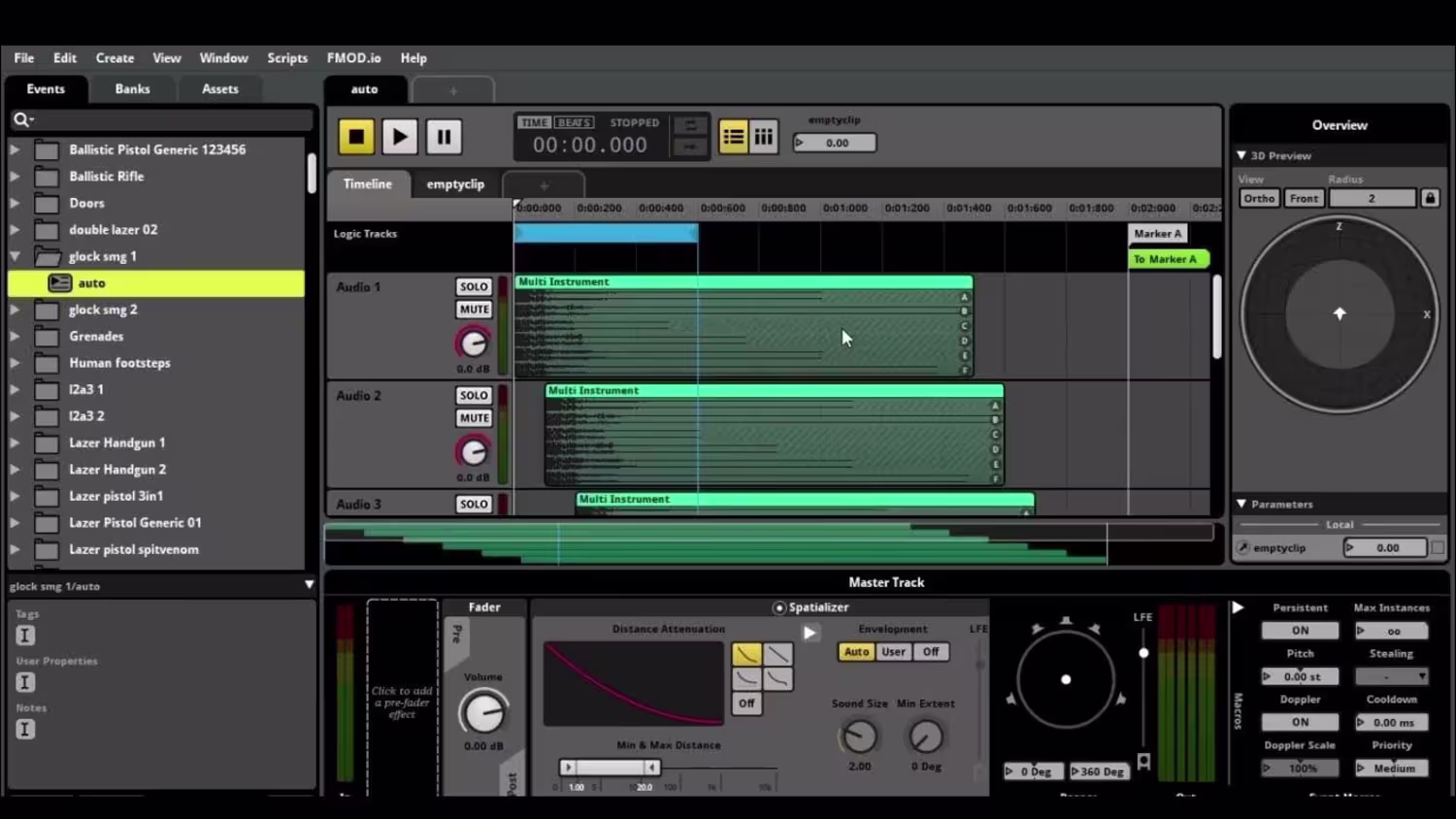Switch to the columns track view icon
The image size is (1456, 819).
tap(764, 137)
